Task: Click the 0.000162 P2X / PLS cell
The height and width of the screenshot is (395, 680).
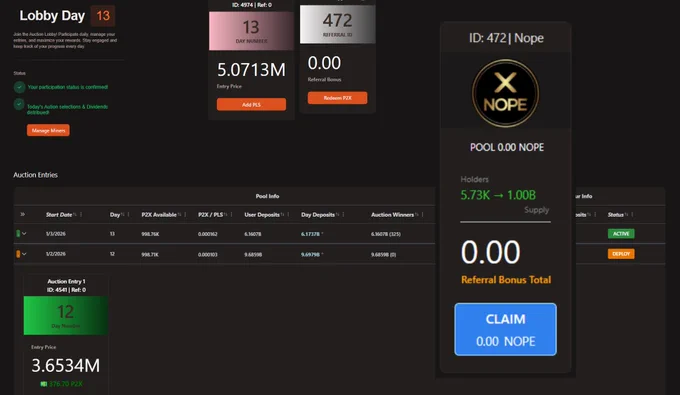Action: pyautogui.click(x=208, y=234)
